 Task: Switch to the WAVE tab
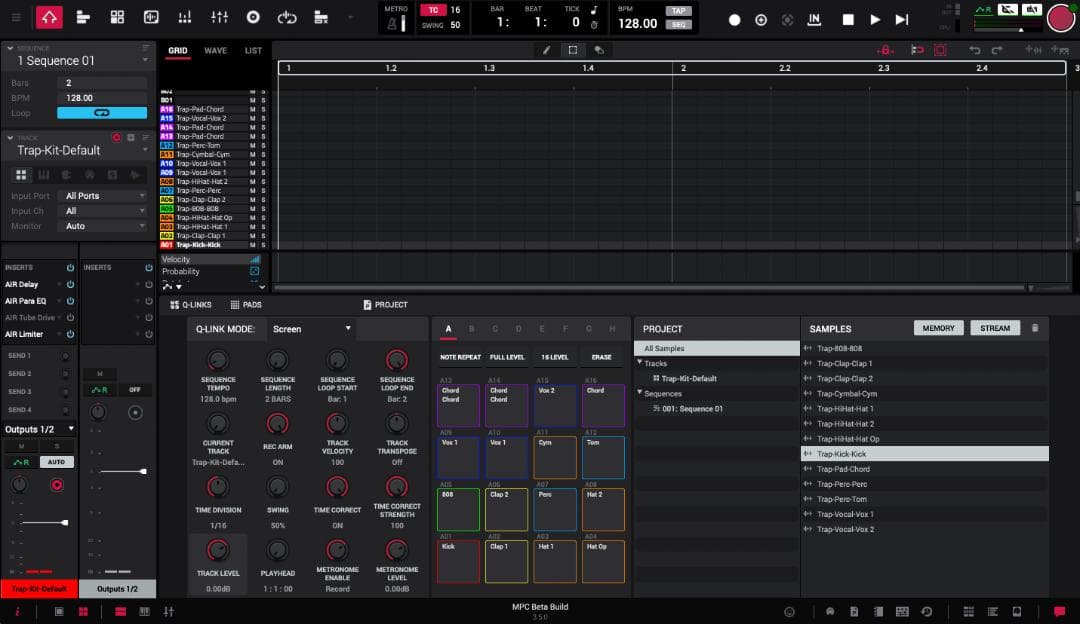216,50
